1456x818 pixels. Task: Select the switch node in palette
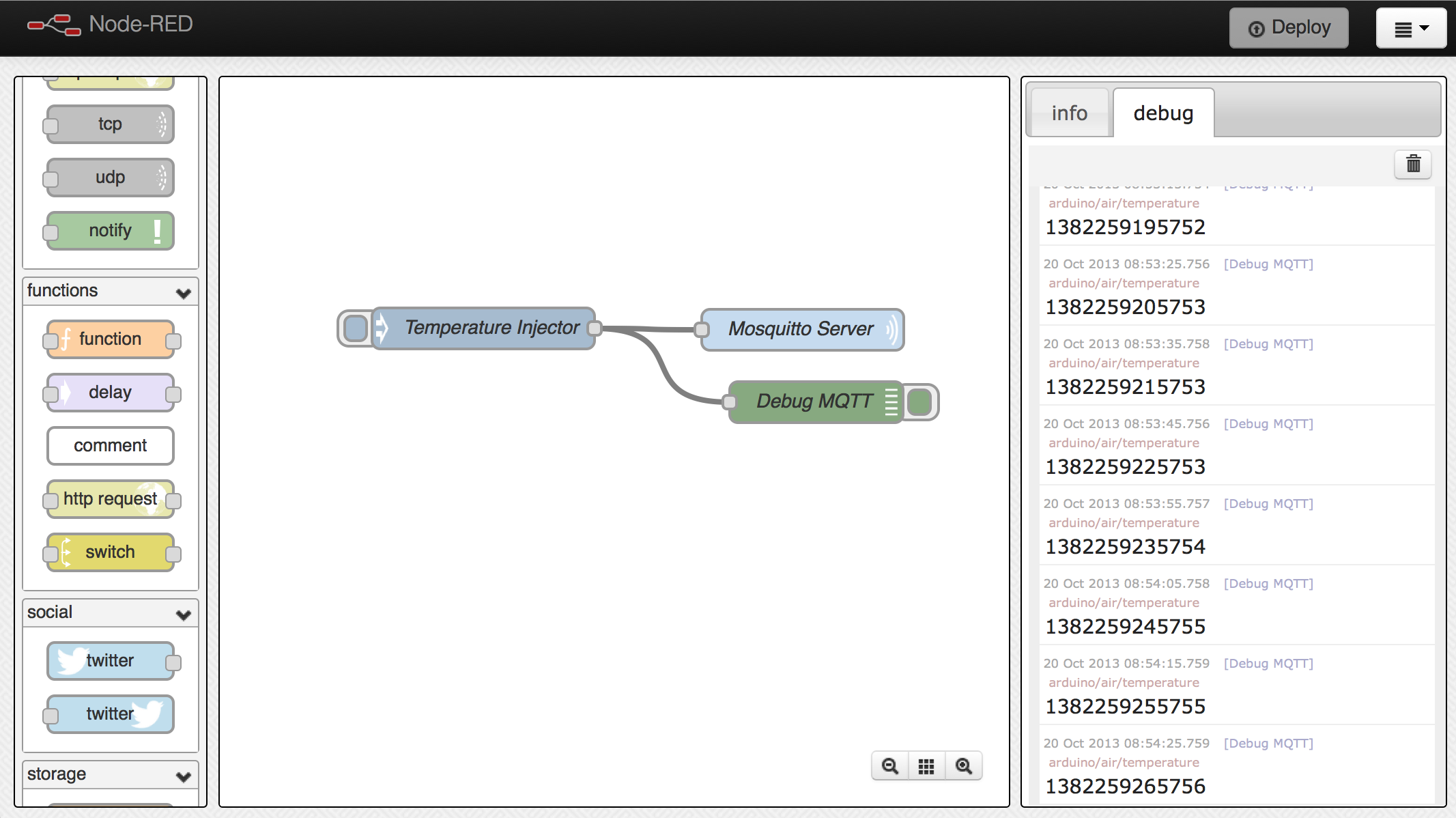(x=110, y=552)
